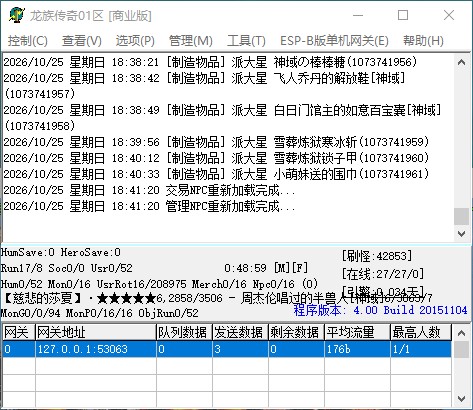The height and width of the screenshot is (410, 473).
Task: Click the 剩余数据 column header
Action: (x=296, y=332)
